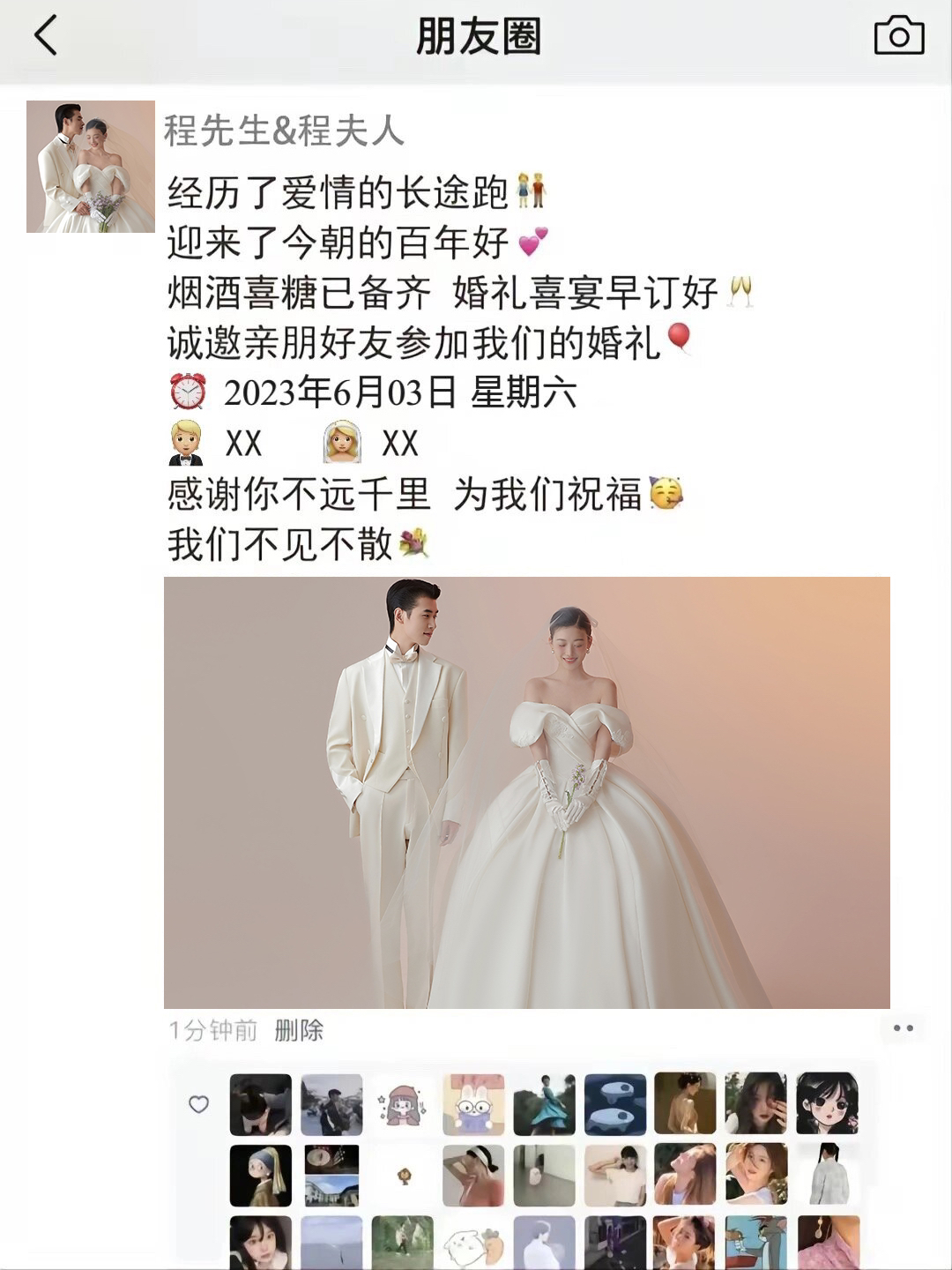The height and width of the screenshot is (1270, 952).
Task: Open the anime girl avatar in the first row
Action: [828, 1103]
